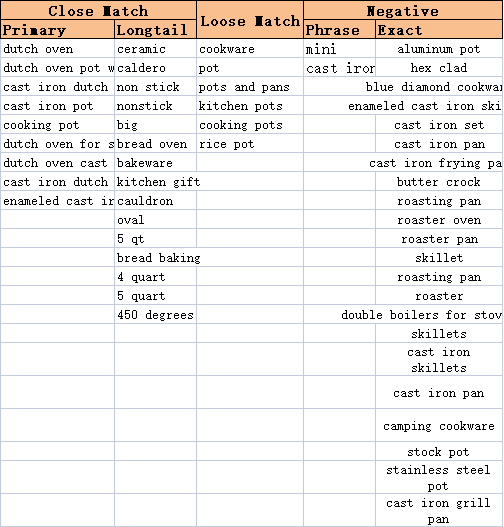This screenshot has height=527, width=504.
Task: Select the 'mini' phrase cell
Action: (x=339, y=49)
